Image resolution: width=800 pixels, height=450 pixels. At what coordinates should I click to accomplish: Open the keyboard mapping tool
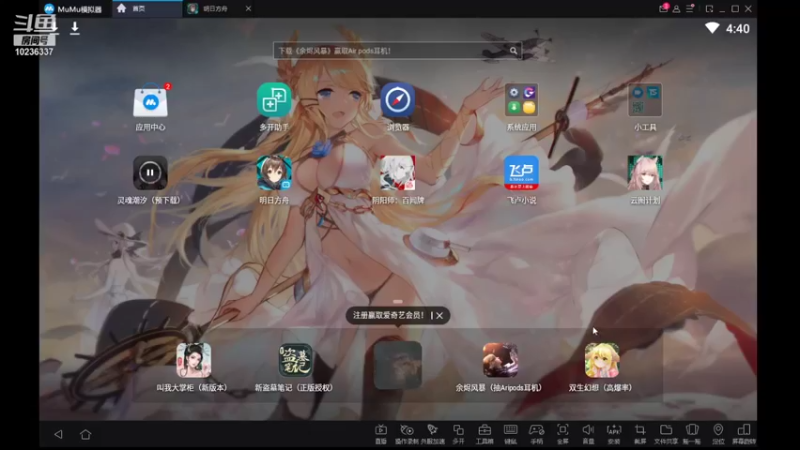(x=511, y=434)
